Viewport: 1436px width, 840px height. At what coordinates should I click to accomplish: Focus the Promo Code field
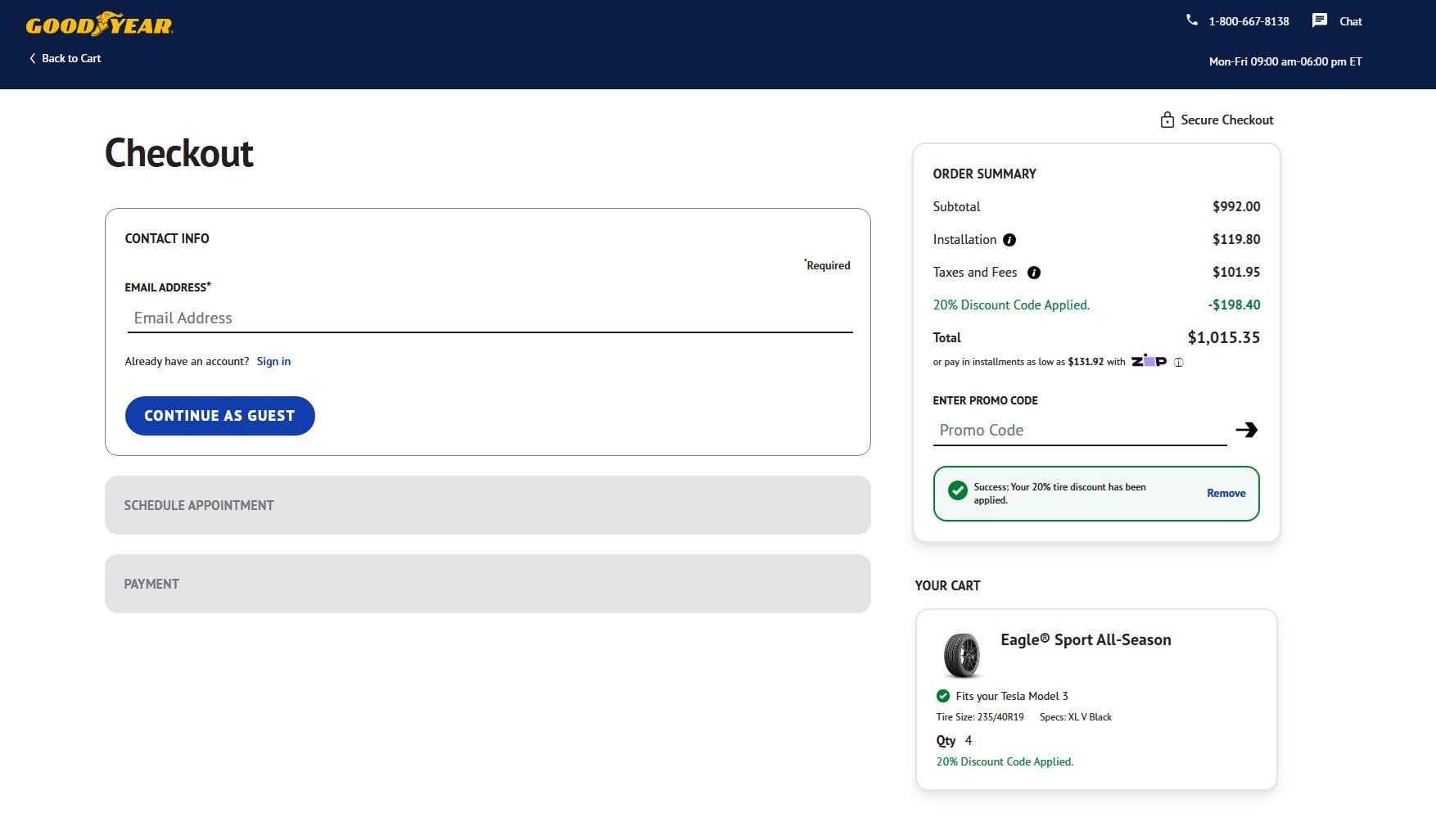pos(1078,431)
